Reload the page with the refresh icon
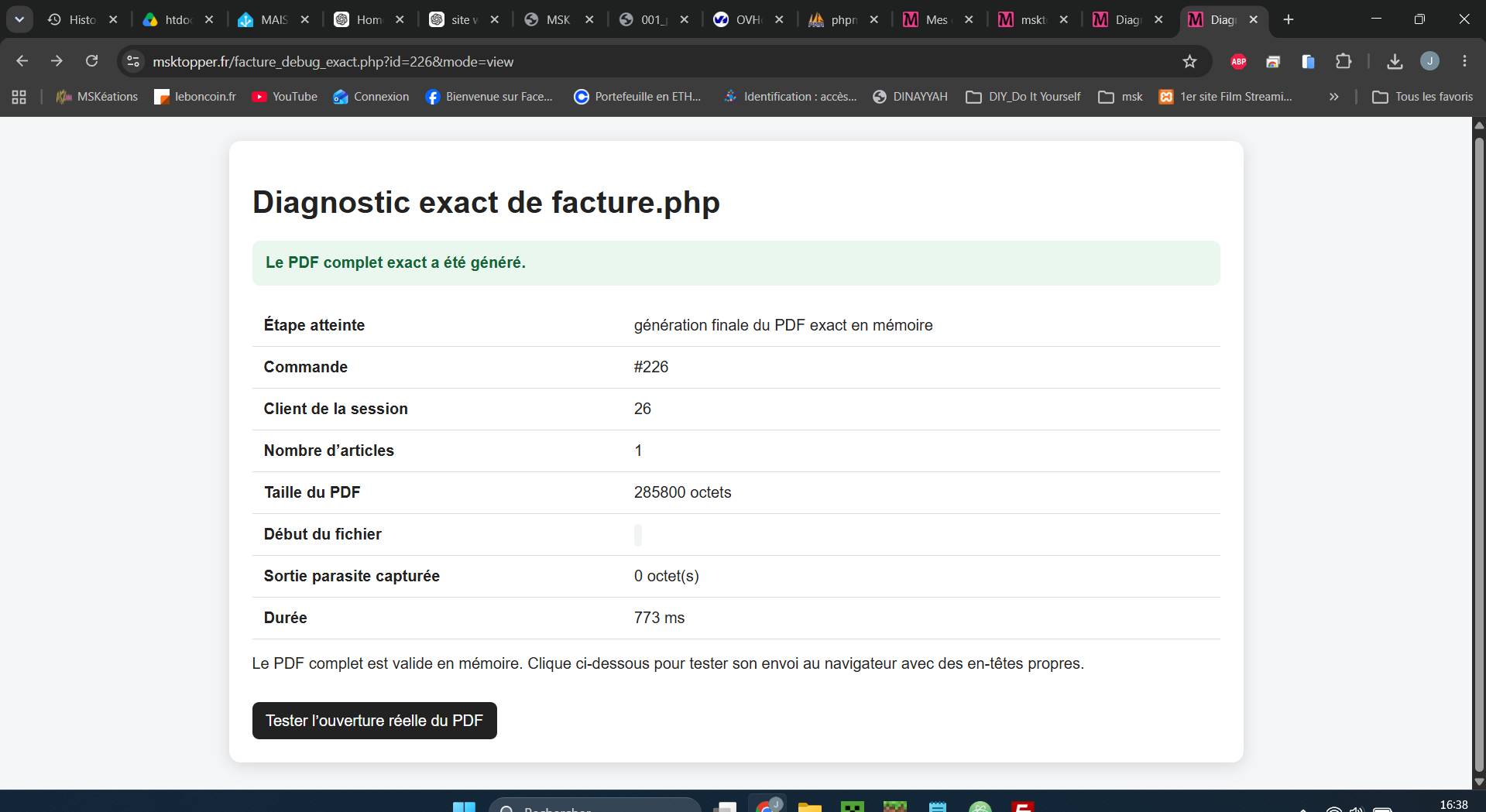 [91, 61]
